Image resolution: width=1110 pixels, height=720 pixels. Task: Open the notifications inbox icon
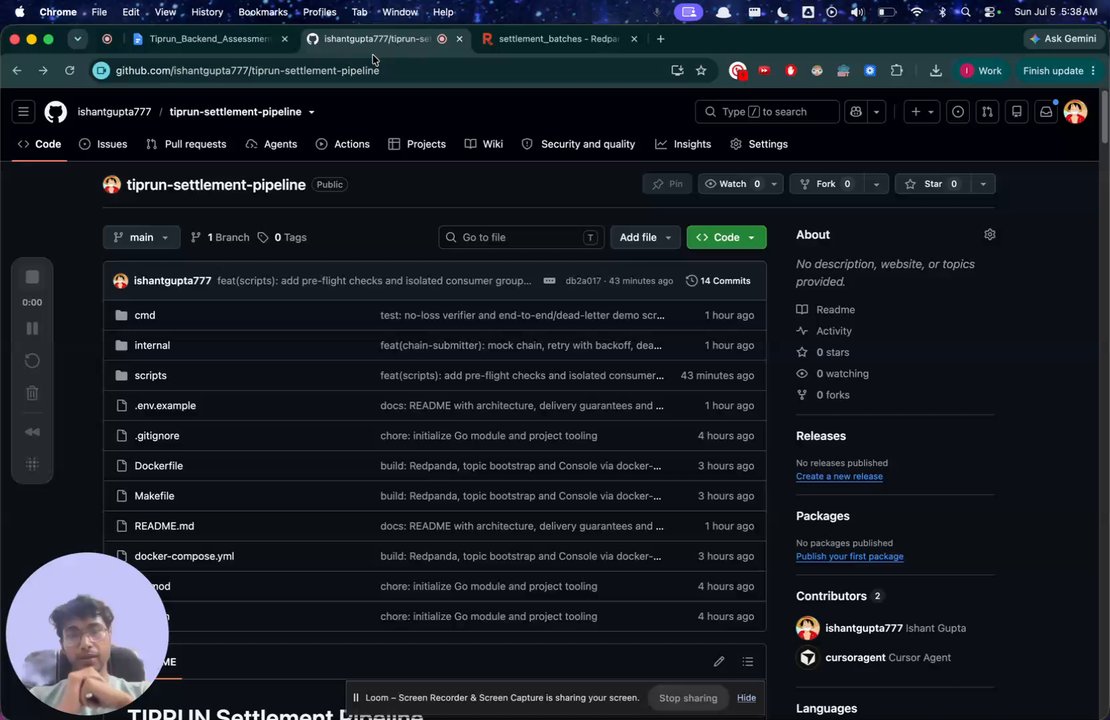pos(1046,112)
